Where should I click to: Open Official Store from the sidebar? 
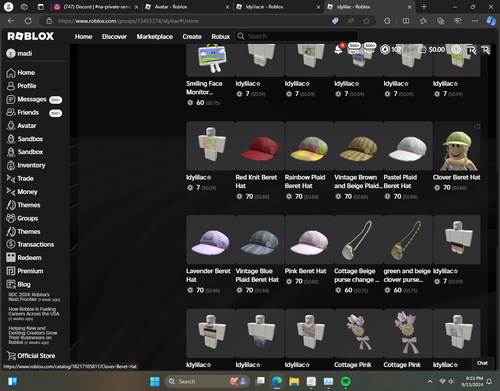31,356
